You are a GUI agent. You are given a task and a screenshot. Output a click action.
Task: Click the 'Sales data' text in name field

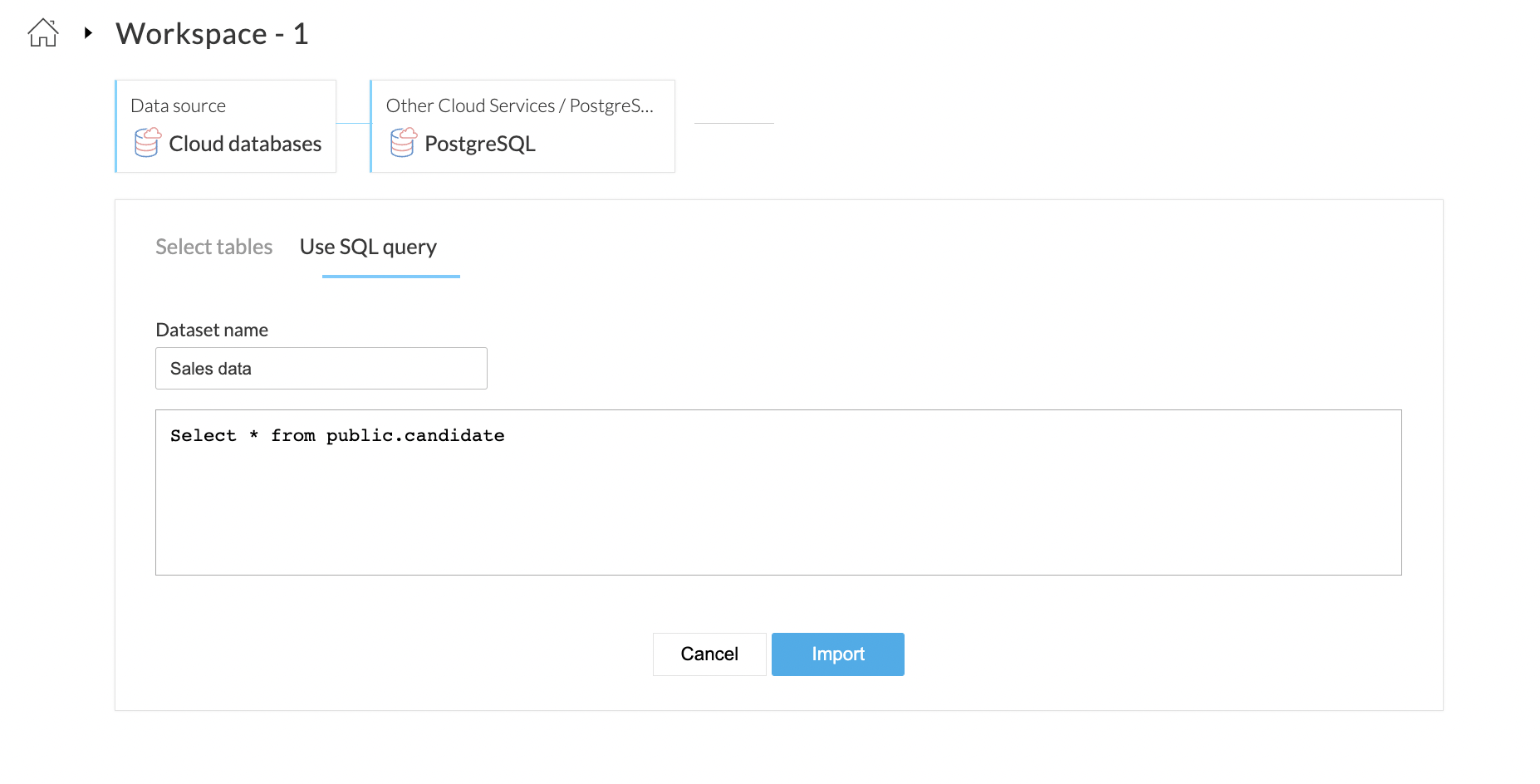pos(211,369)
